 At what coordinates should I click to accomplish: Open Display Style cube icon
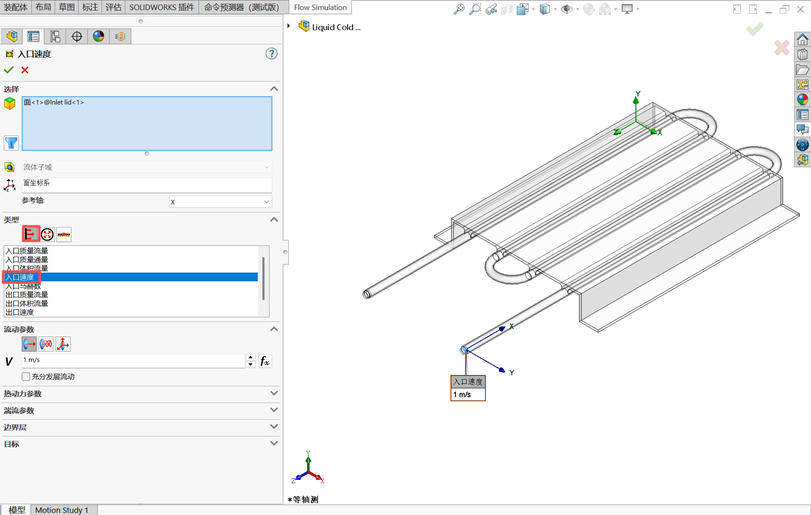point(545,9)
